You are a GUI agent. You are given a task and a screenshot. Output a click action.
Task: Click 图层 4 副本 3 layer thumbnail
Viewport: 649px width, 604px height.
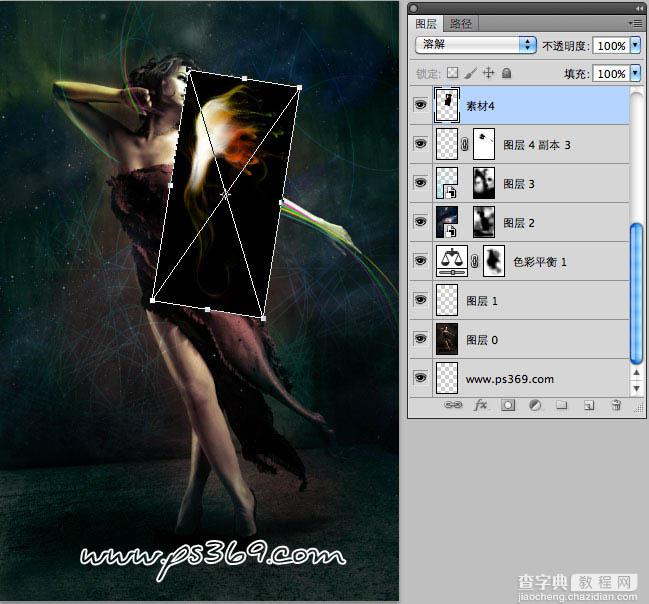(x=447, y=144)
